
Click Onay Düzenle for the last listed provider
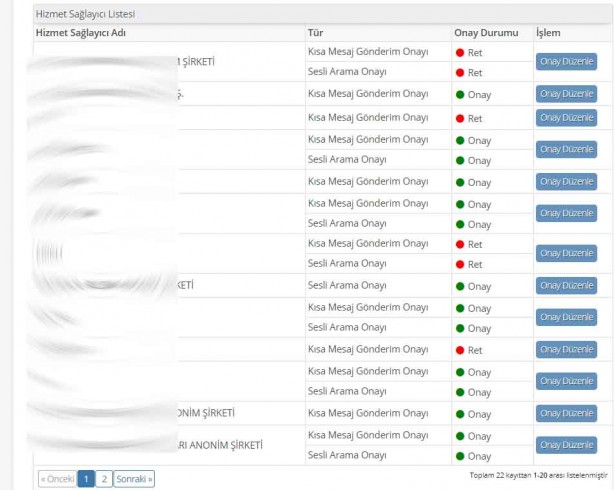point(566,445)
